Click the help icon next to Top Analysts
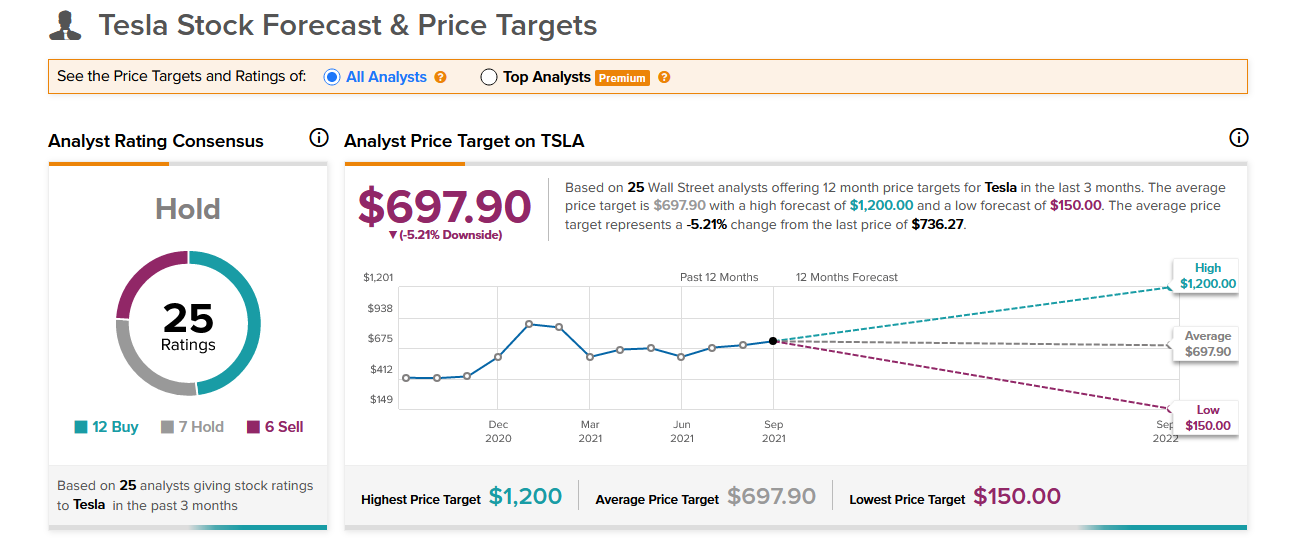 tap(664, 77)
